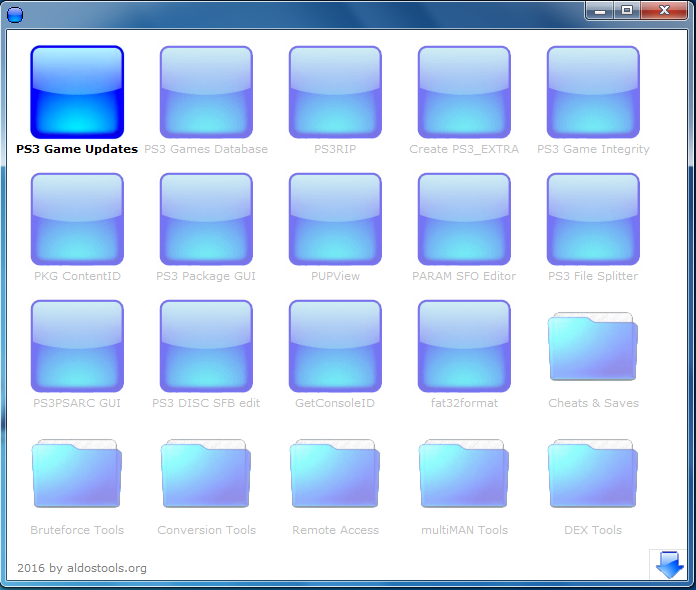The height and width of the screenshot is (590, 696).
Task: Click the PS3 Package GUI label
Action: (x=206, y=276)
